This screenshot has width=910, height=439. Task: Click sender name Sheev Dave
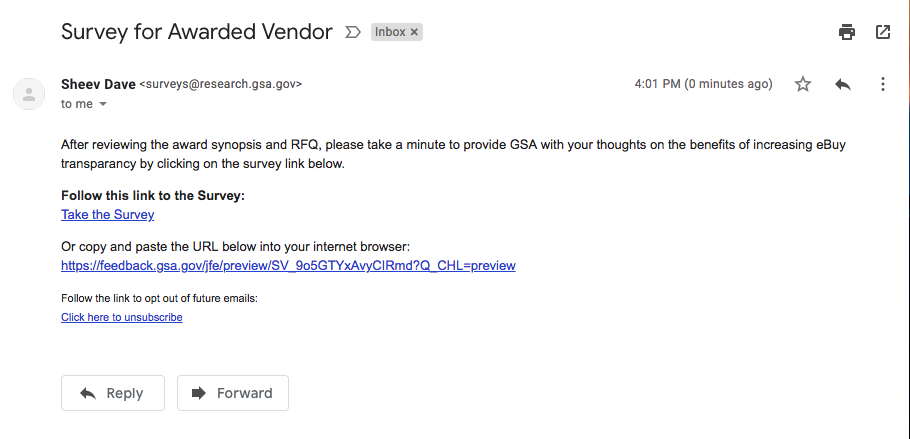(98, 84)
